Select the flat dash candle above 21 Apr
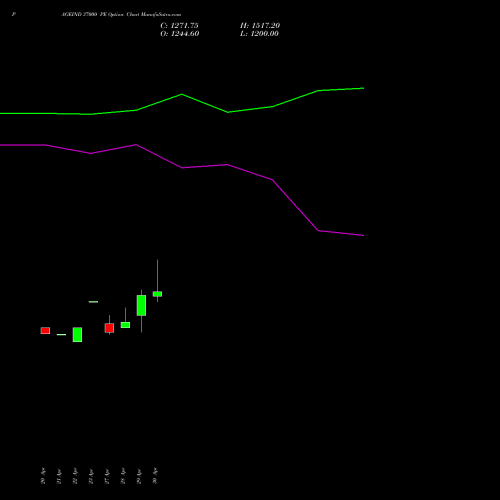This screenshot has width=500, height=500. coord(61,334)
